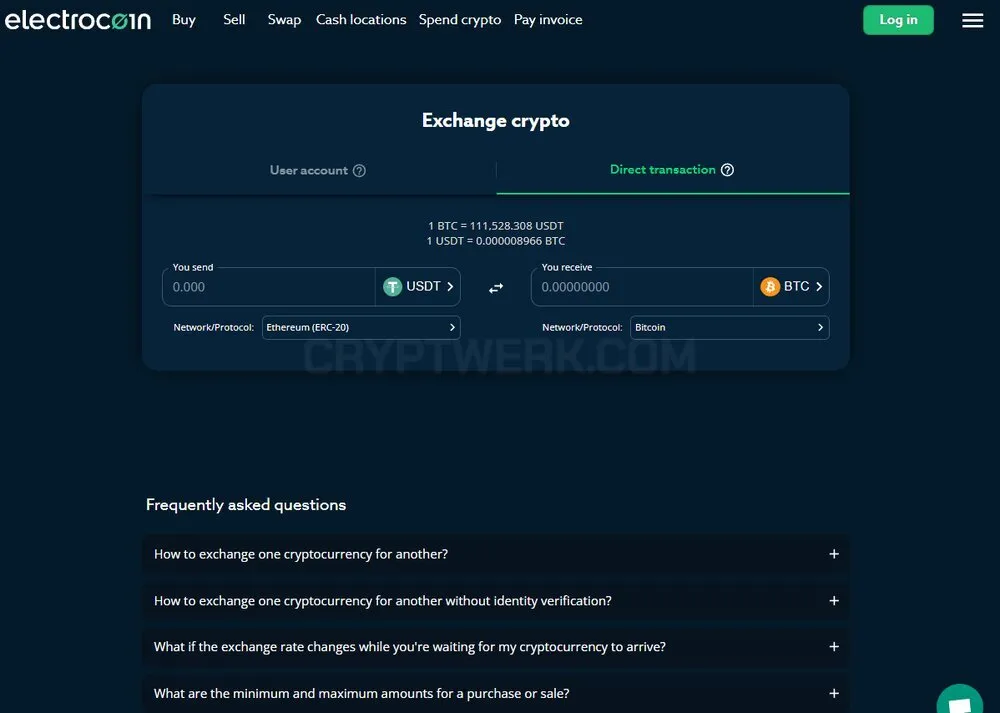
Task: Click the help icon beside Direct transaction
Action: tap(727, 170)
